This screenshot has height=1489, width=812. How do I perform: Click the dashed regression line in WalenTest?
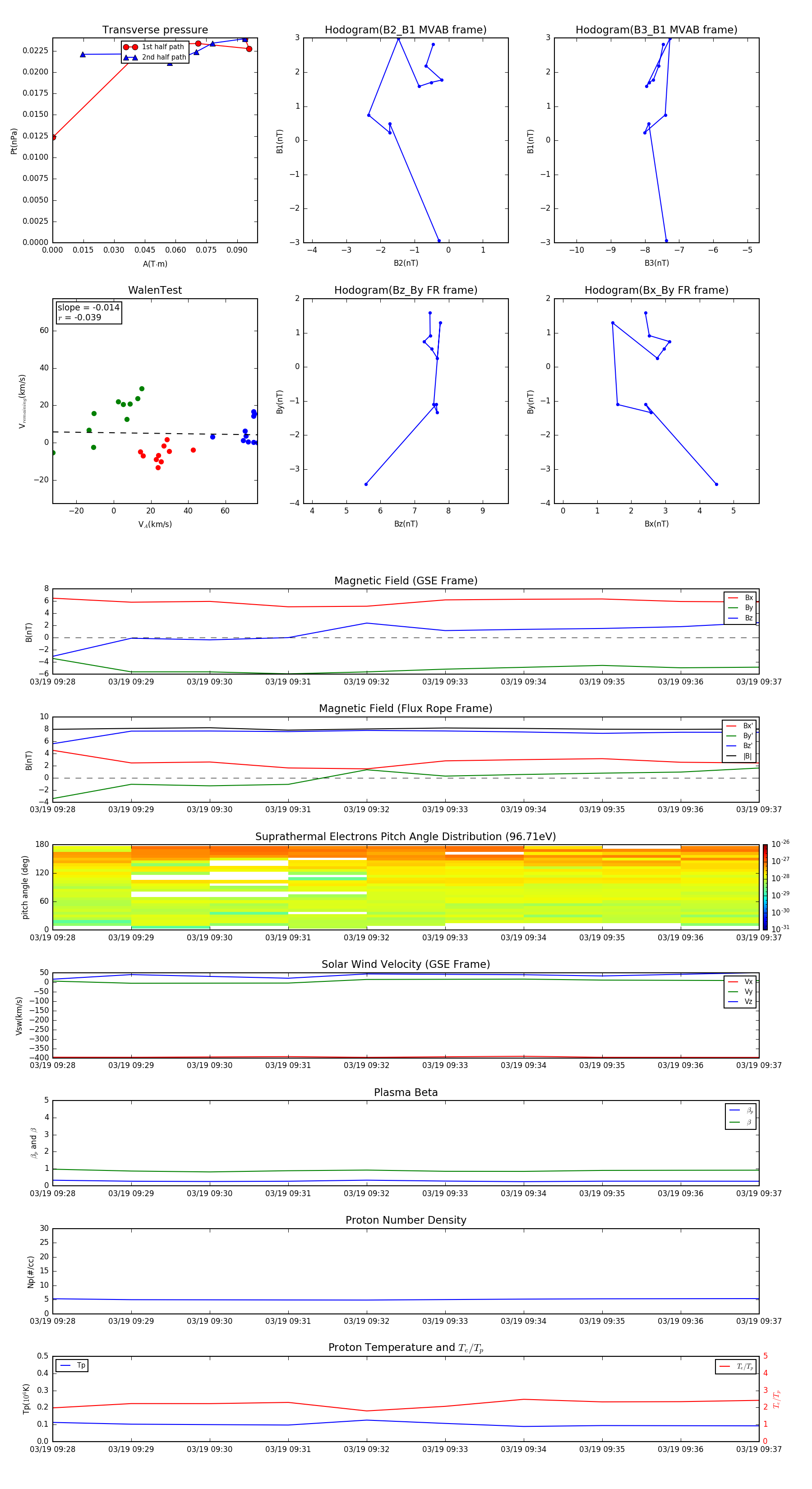[x=155, y=433]
